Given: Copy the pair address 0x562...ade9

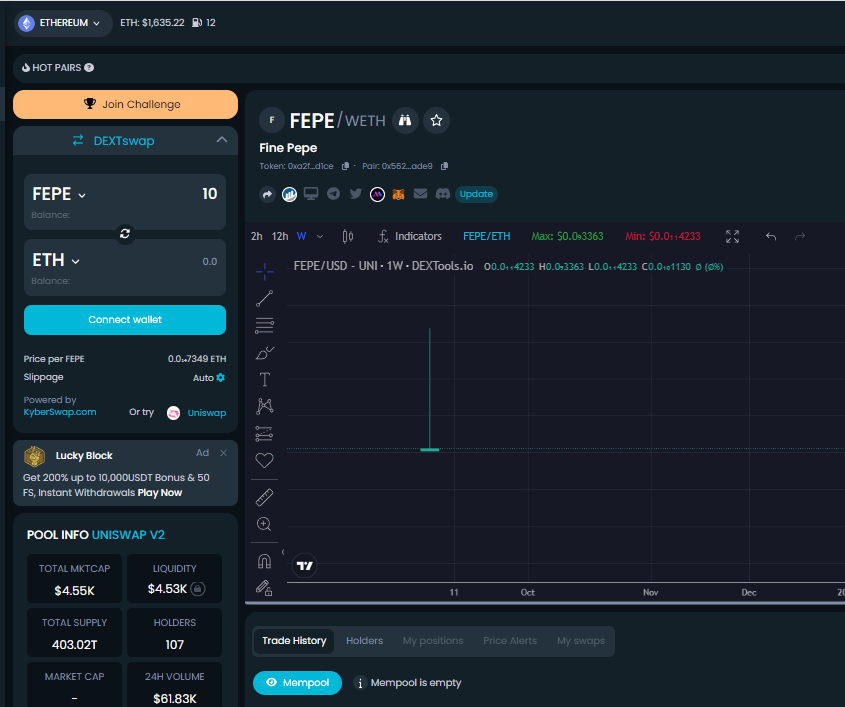Looking at the screenshot, I should pyautogui.click(x=445, y=166).
